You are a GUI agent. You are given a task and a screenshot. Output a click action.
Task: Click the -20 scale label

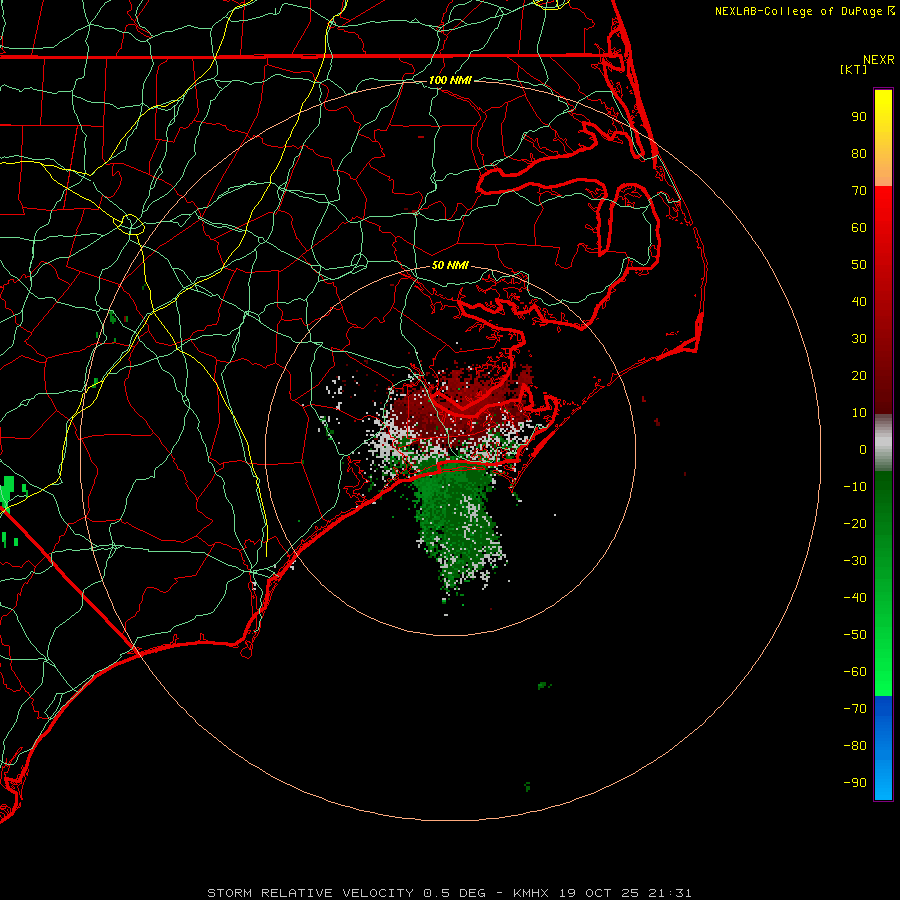click(855, 523)
